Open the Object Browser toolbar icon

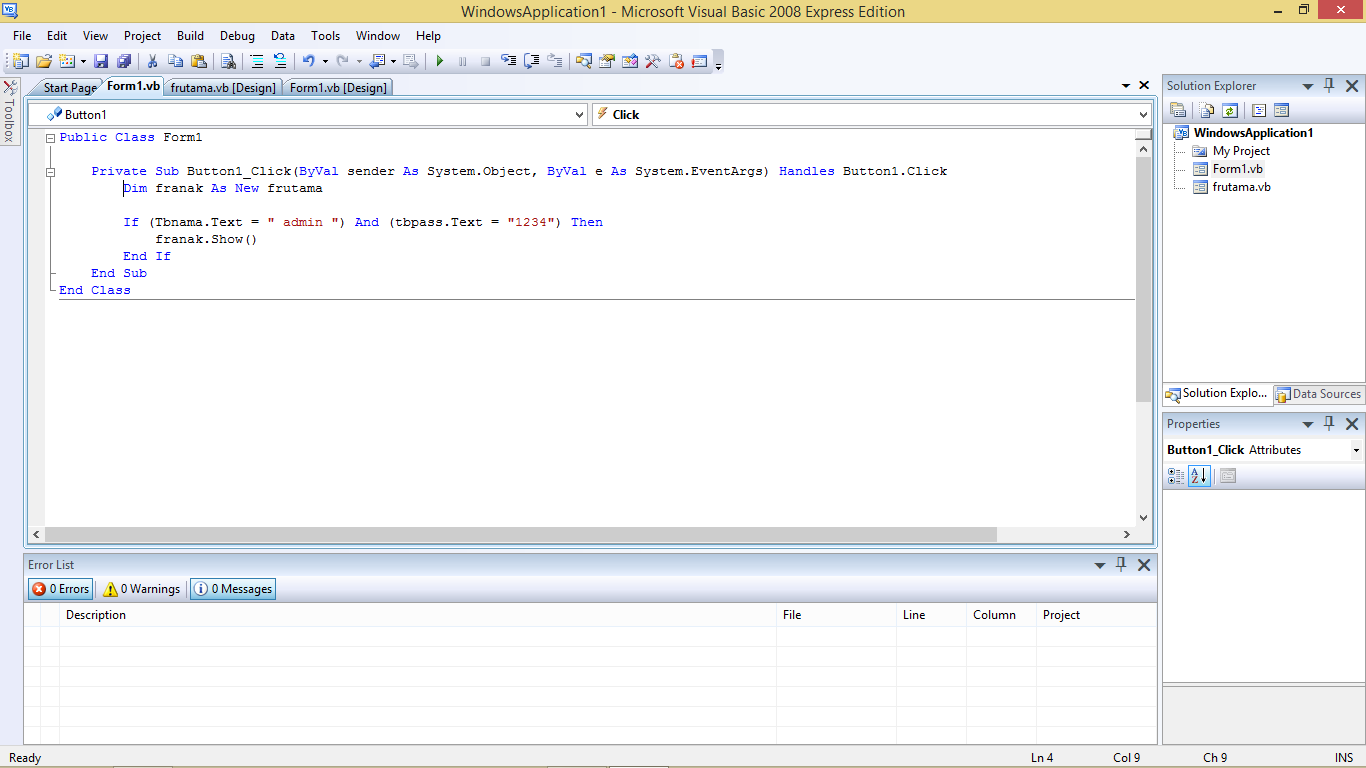click(630, 61)
